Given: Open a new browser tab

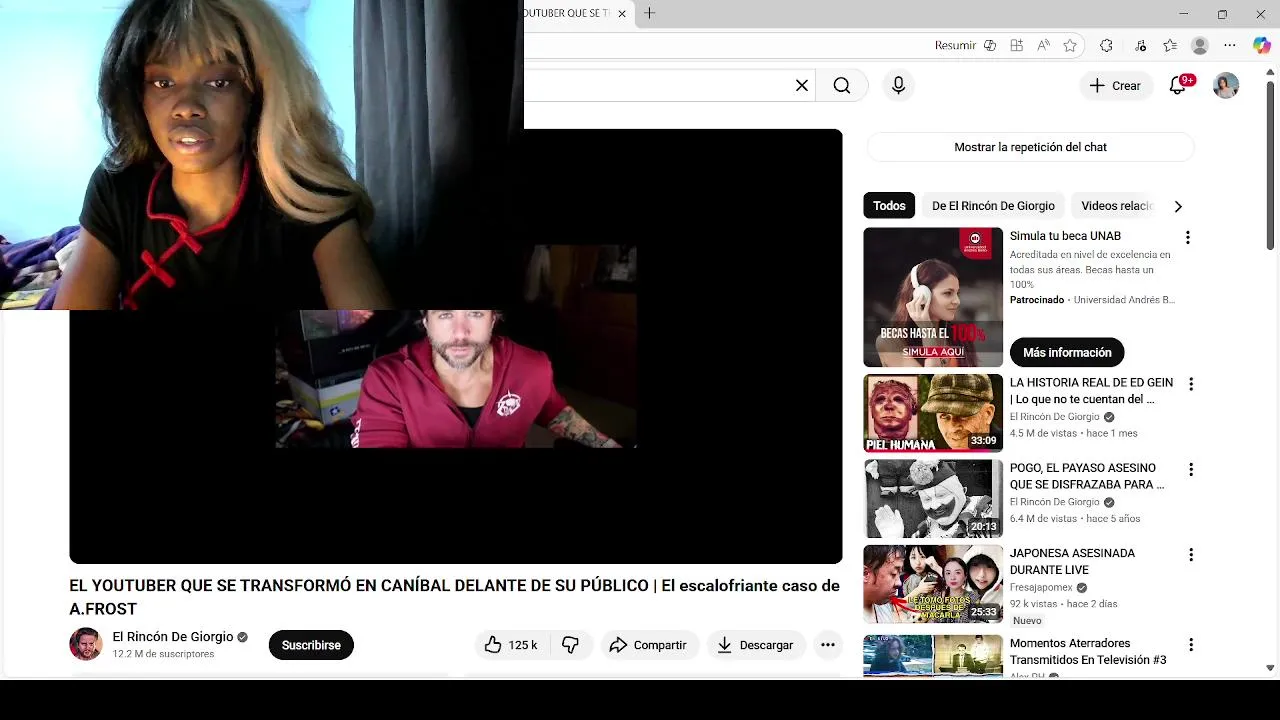Looking at the screenshot, I should point(650,13).
